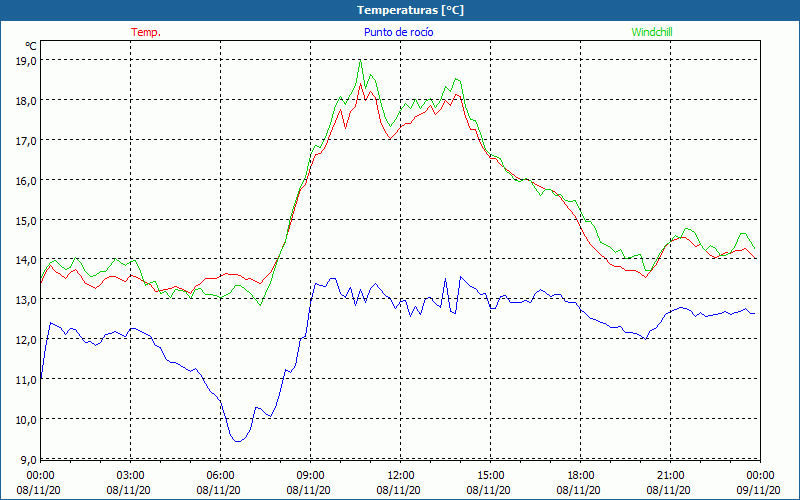
Task: Click the 09/11/20 date label
Action: click(x=759, y=490)
